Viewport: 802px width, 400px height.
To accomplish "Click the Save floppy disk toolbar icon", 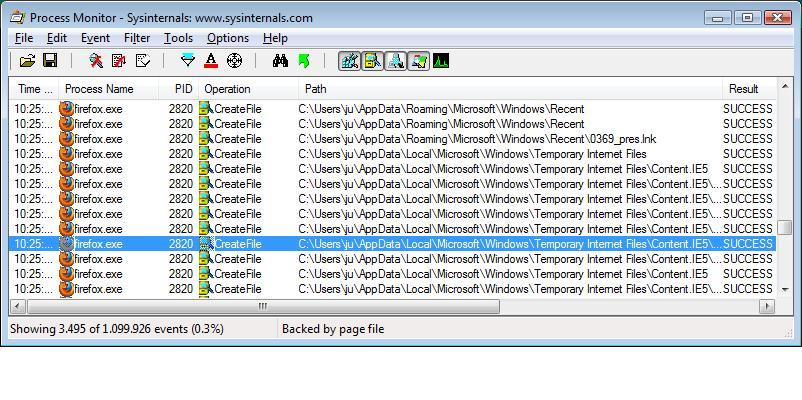I will point(50,61).
